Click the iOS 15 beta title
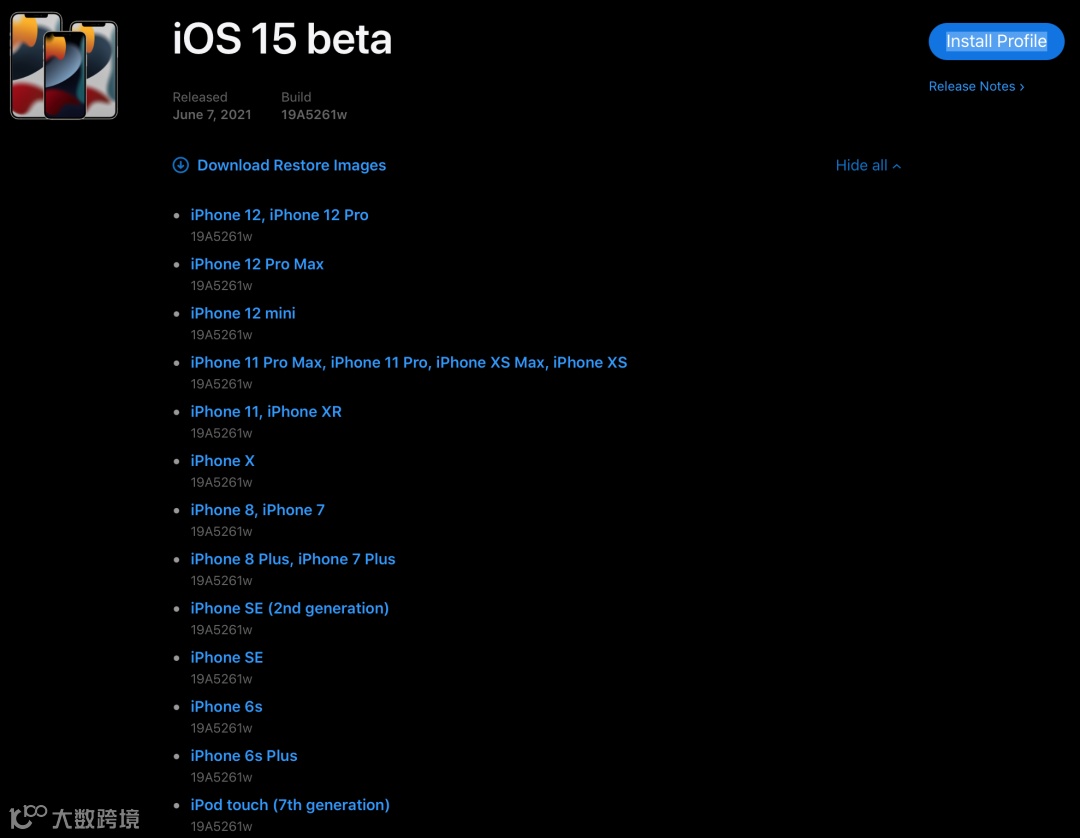 click(x=282, y=39)
